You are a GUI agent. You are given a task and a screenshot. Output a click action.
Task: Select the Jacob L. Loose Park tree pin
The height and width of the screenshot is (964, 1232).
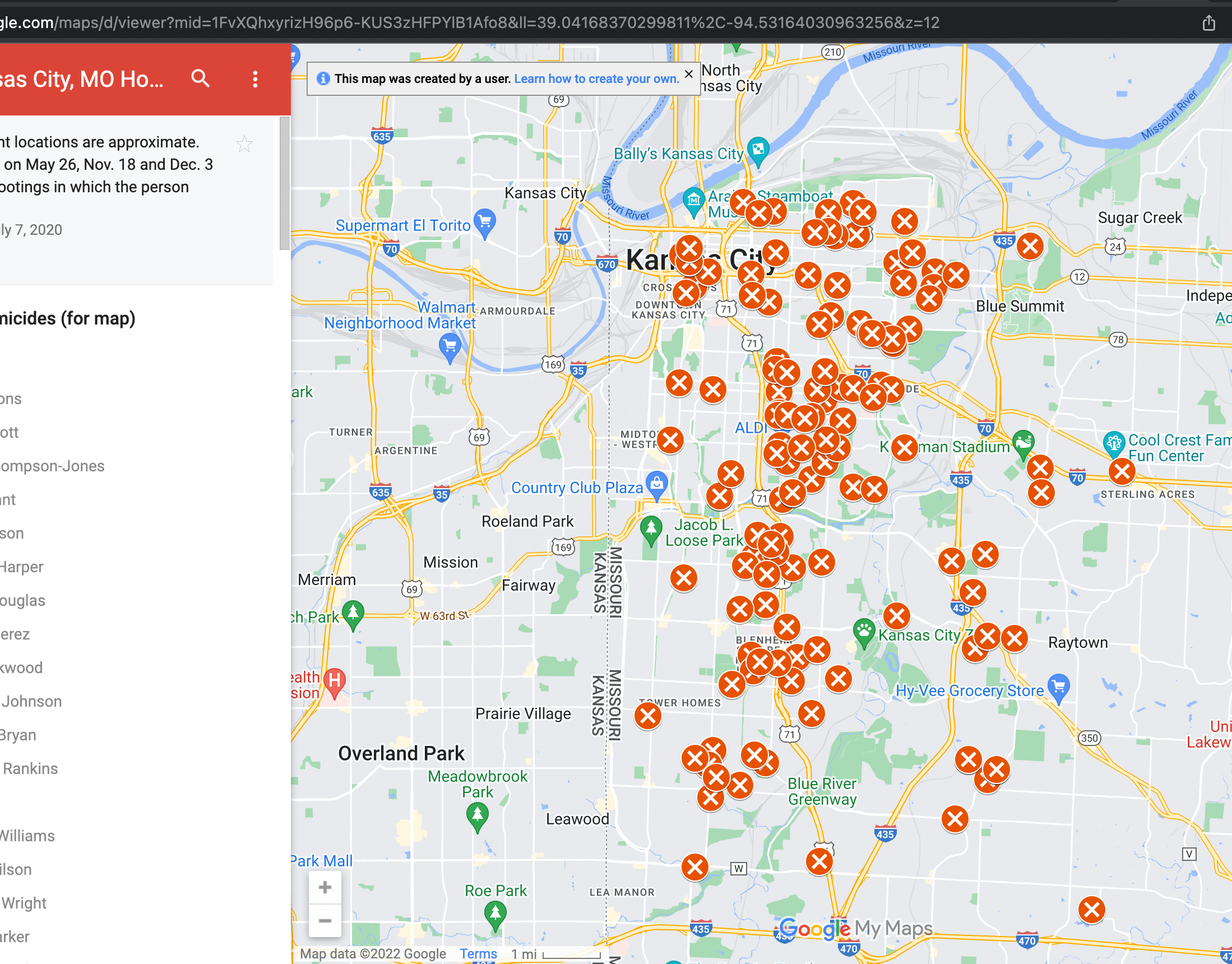point(651,531)
